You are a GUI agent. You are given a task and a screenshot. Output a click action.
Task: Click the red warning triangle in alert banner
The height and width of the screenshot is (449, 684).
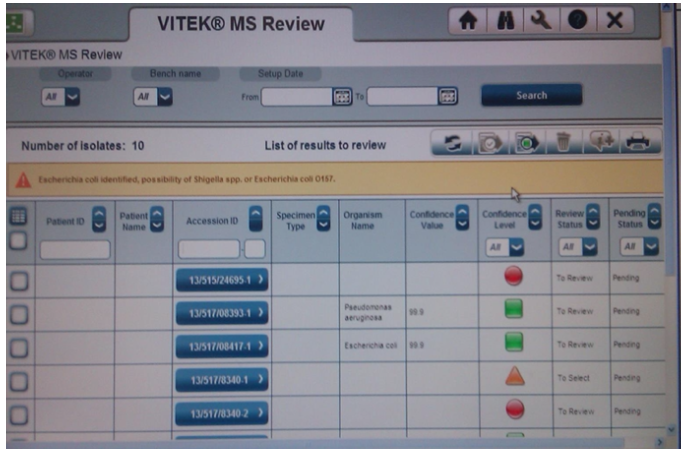click(23, 180)
